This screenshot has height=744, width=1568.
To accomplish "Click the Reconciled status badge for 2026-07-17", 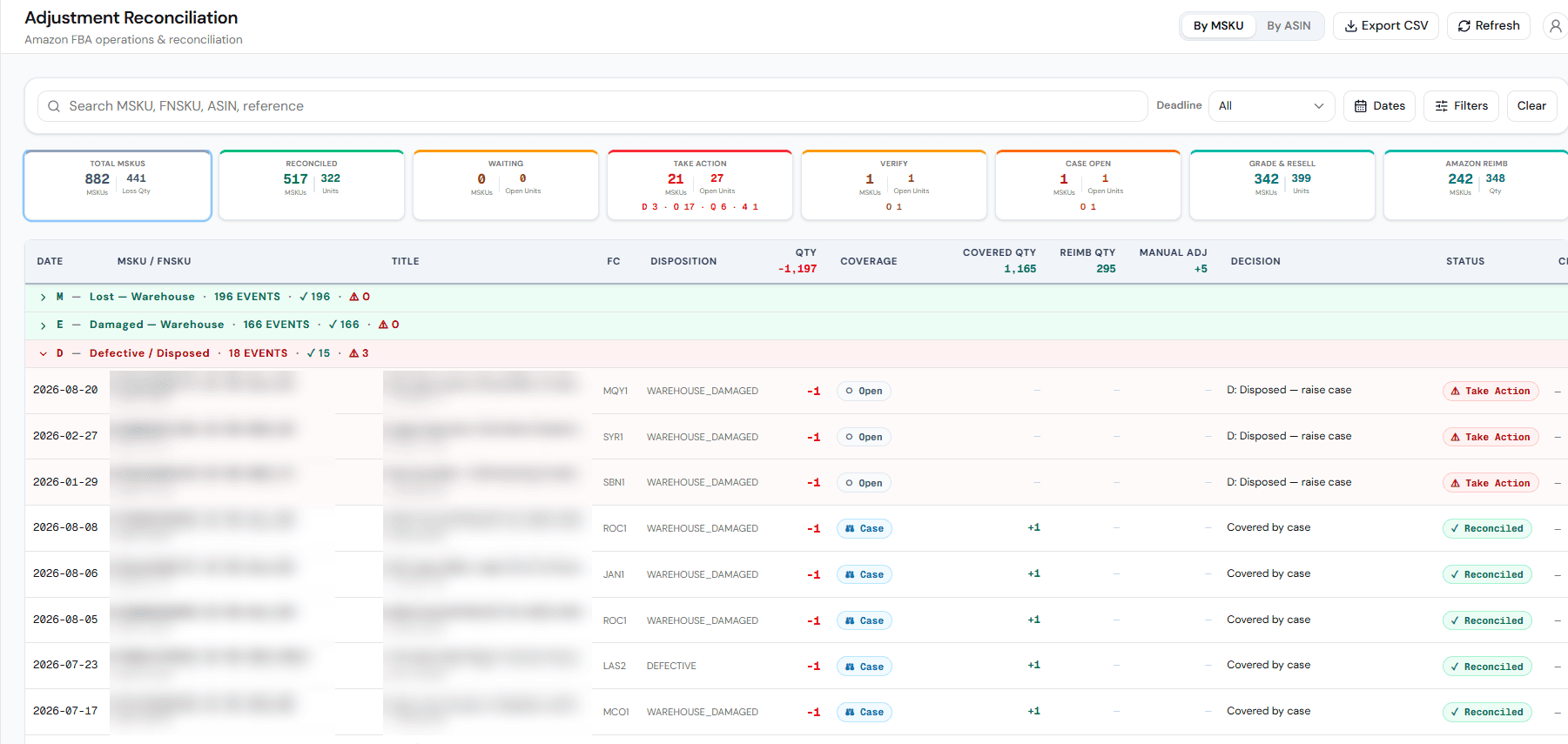I will pyautogui.click(x=1487, y=712).
